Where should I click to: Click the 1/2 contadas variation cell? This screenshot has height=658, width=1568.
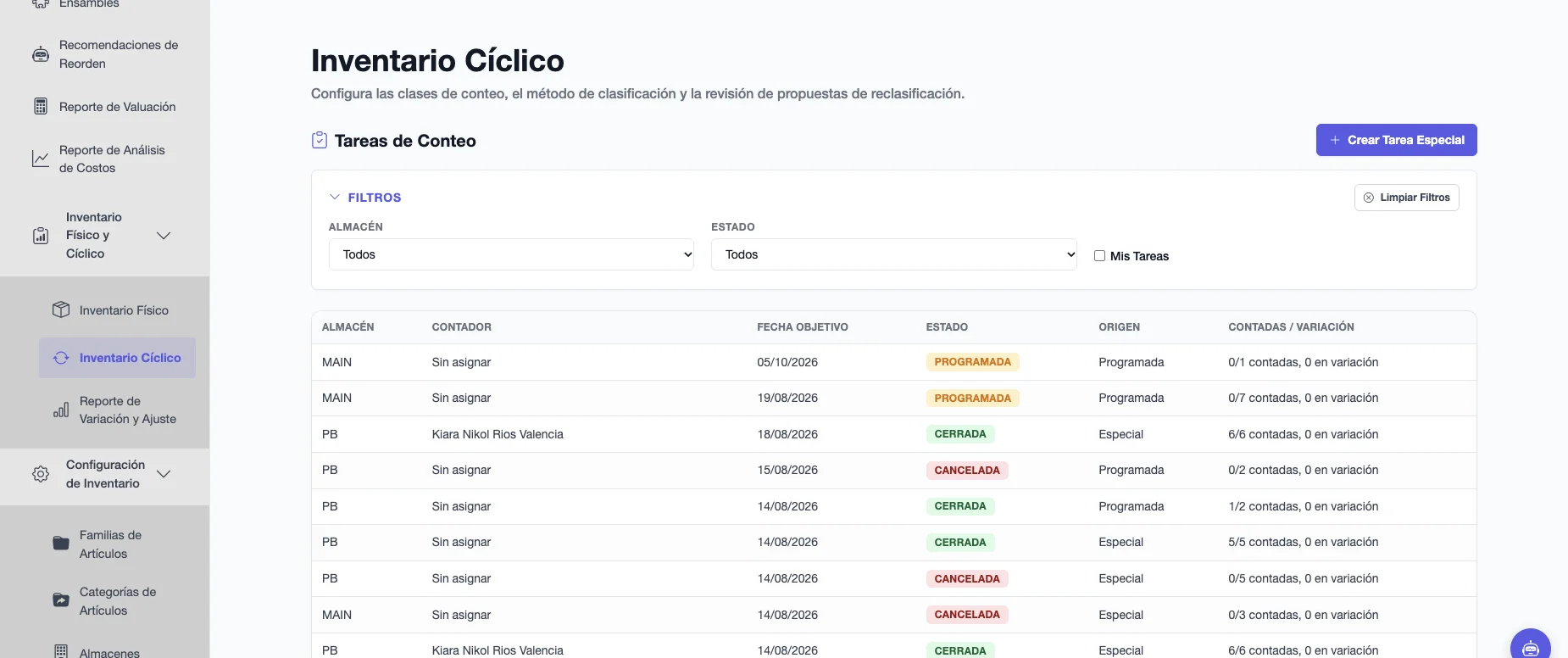(x=1303, y=506)
